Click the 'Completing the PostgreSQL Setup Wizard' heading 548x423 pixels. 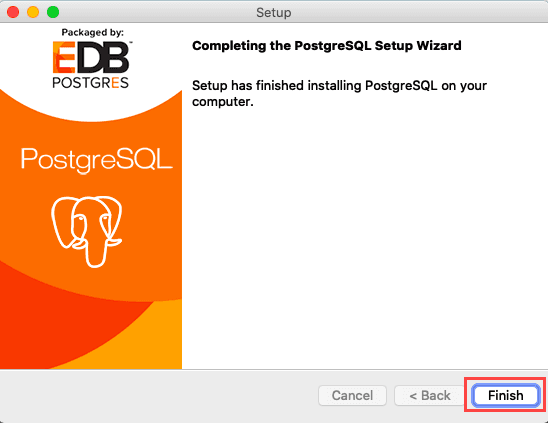click(x=327, y=45)
